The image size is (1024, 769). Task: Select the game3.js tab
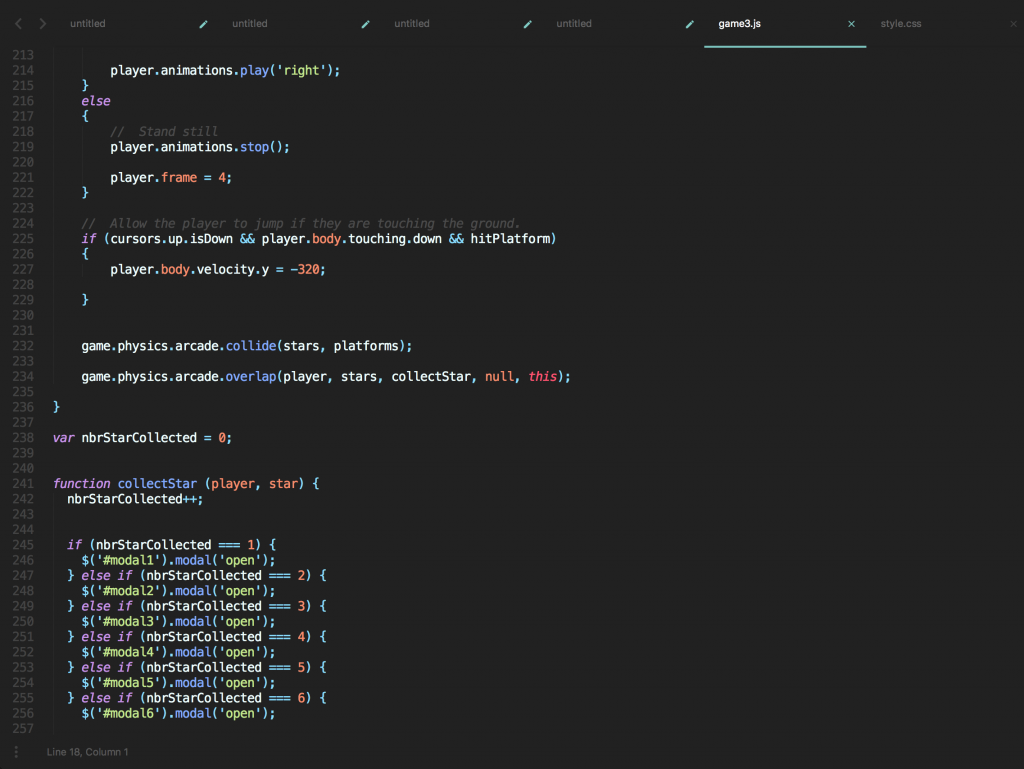(739, 24)
